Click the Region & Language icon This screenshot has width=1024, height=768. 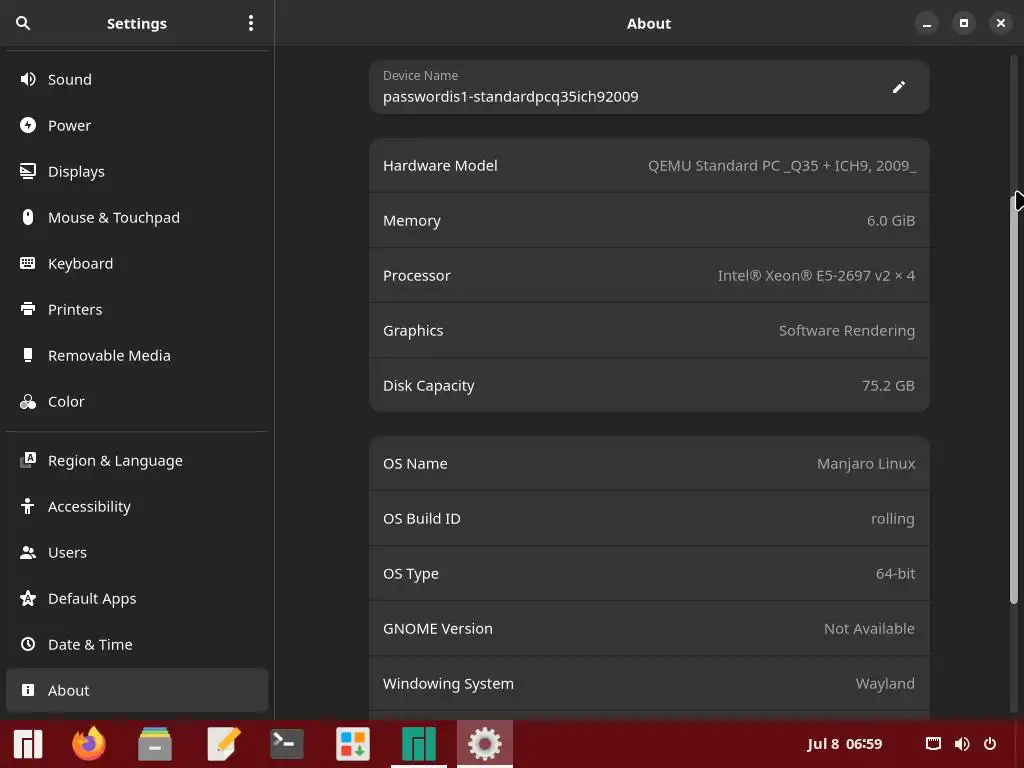point(27,460)
